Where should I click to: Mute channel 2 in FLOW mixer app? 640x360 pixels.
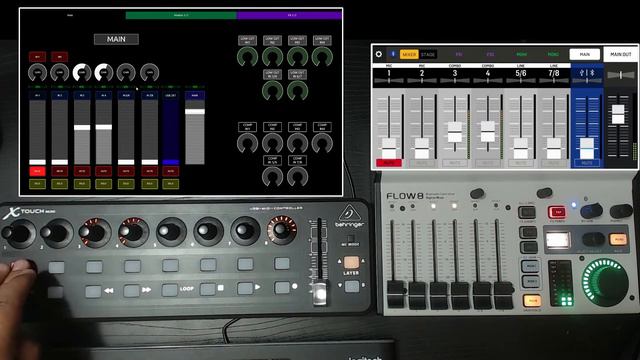(422, 163)
